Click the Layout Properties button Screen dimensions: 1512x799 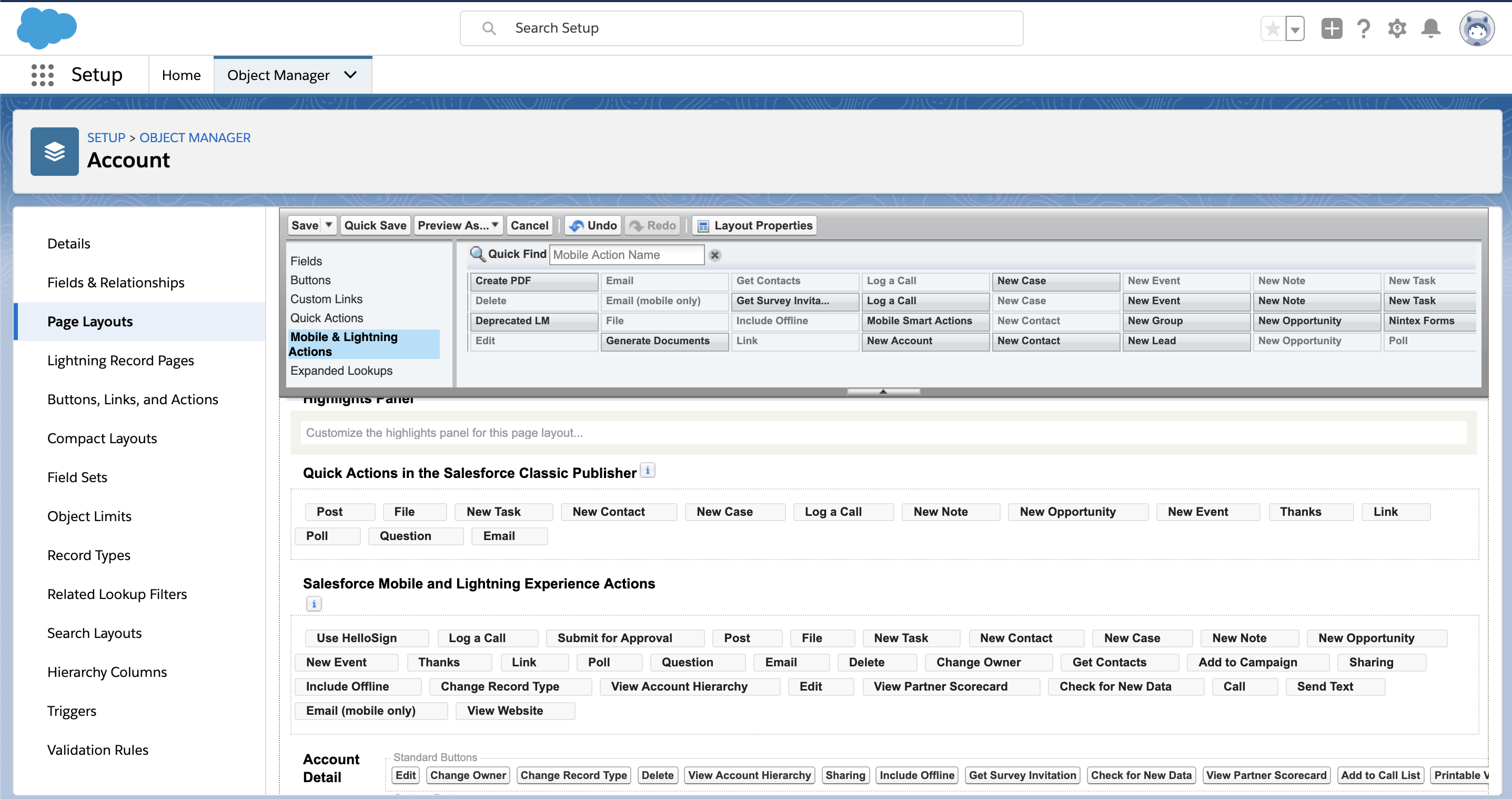coord(754,225)
